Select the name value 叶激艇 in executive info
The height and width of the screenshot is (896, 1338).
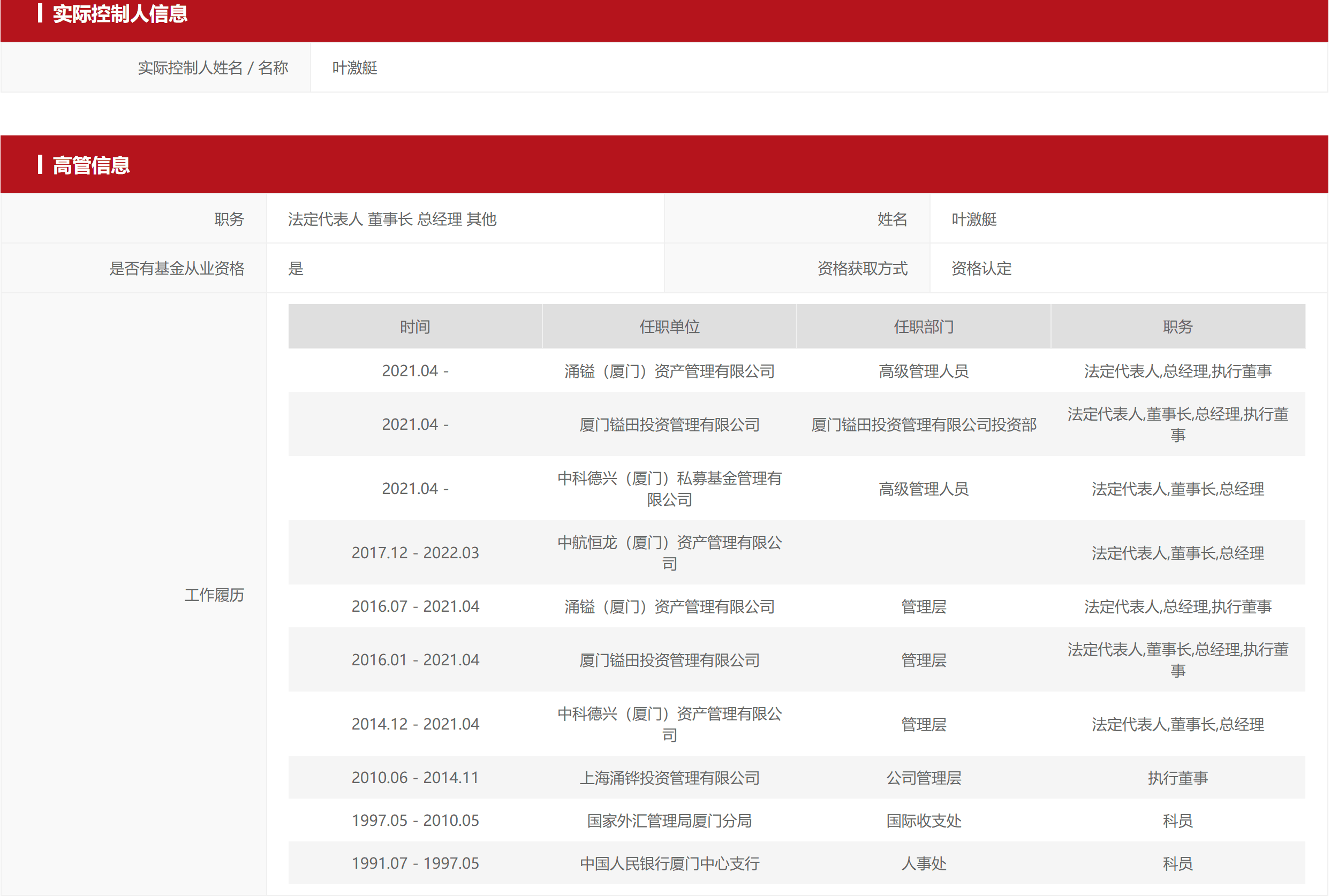(974, 219)
